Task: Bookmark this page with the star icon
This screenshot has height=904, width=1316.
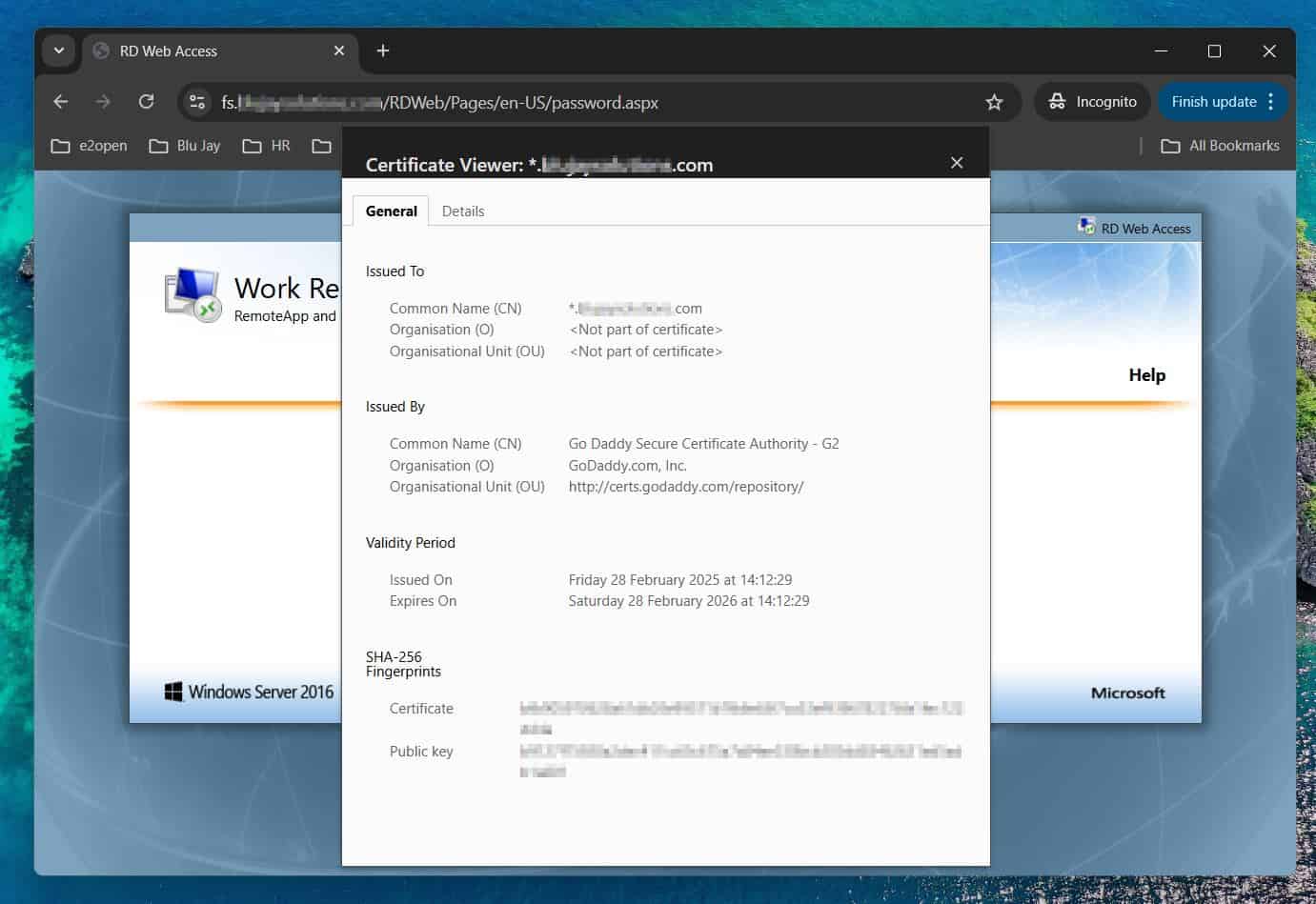Action: coord(994,102)
